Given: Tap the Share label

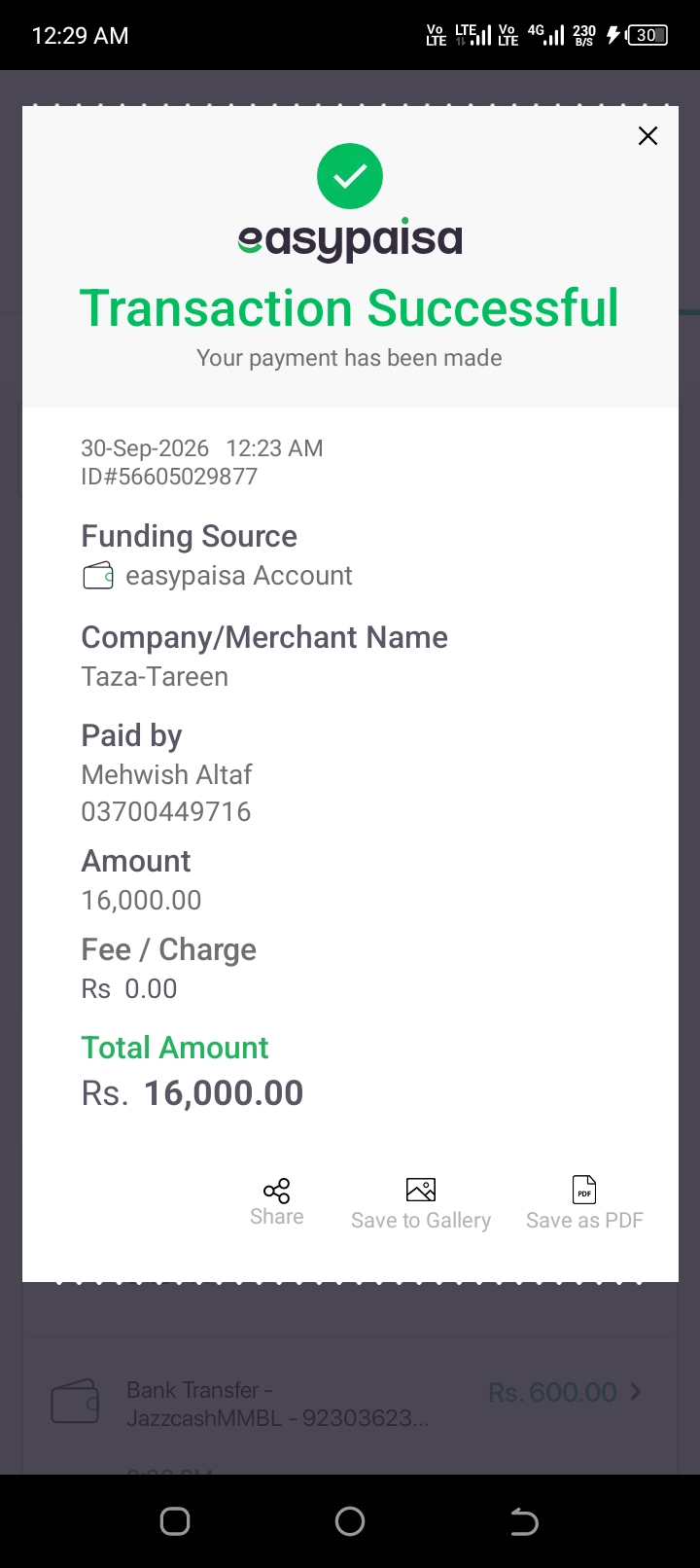Looking at the screenshot, I should click(x=276, y=1217).
